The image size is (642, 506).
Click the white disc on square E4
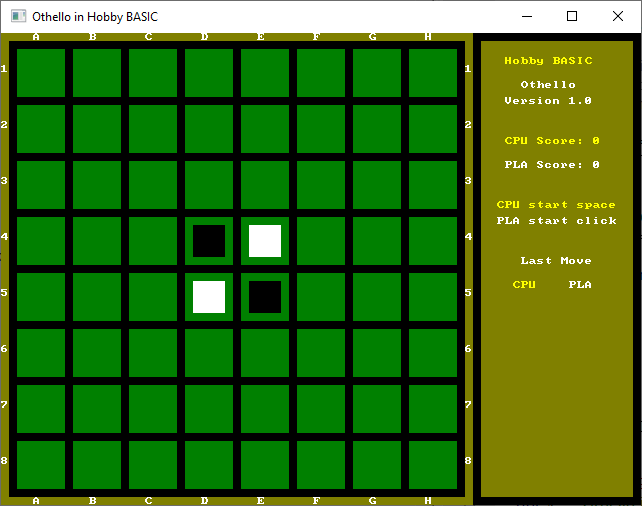(x=265, y=241)
